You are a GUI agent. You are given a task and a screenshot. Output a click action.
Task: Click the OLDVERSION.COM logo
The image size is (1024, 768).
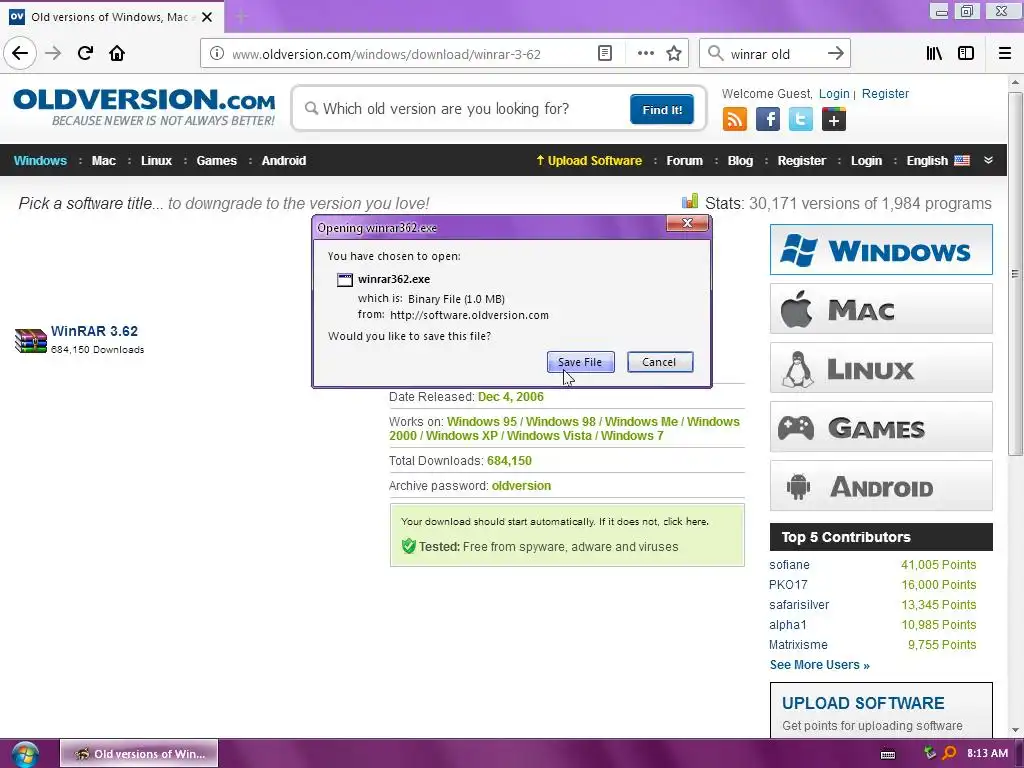[x=144, y=107]
